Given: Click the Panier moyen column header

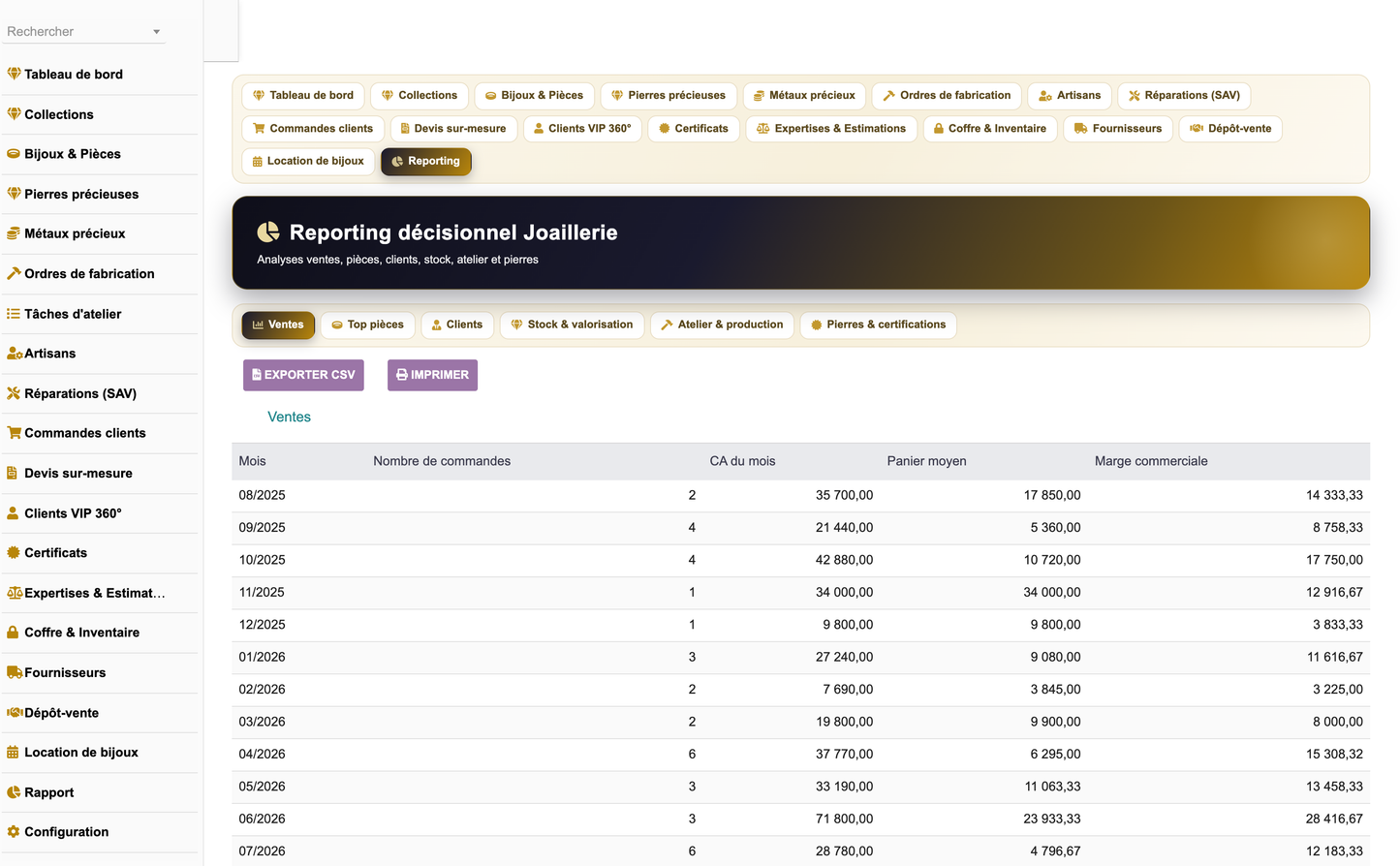Looking at the screenshot, I should [926, 461].
